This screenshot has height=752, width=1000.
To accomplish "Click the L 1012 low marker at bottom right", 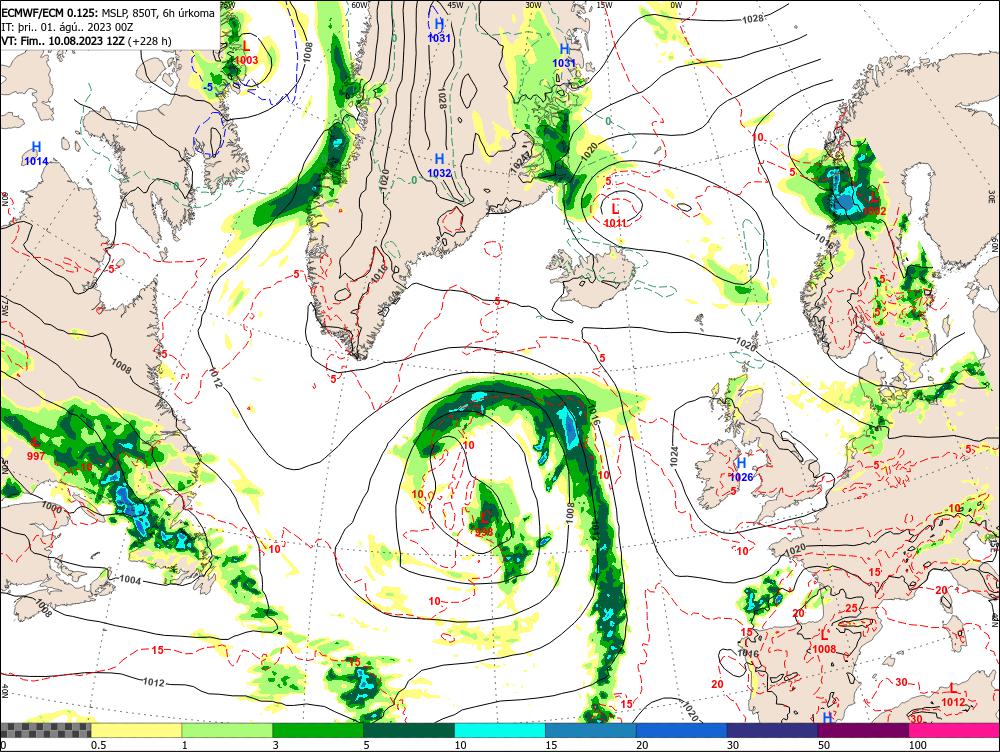I will coord(953,695).
